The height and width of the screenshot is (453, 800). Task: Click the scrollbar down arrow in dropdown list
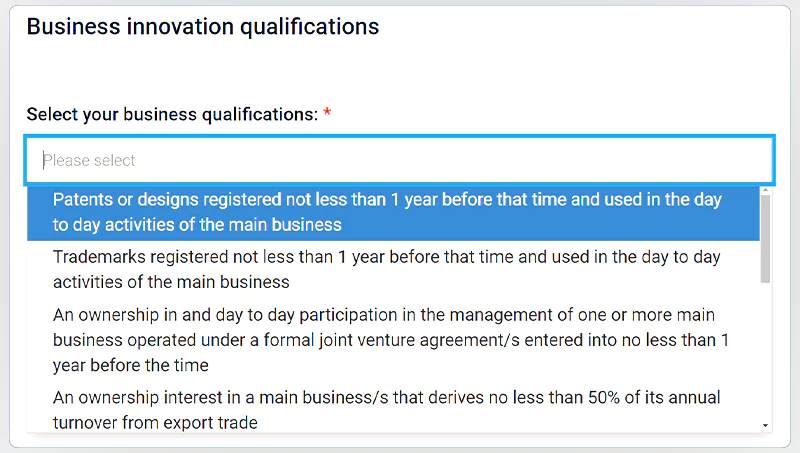click(x=766, y=426)
